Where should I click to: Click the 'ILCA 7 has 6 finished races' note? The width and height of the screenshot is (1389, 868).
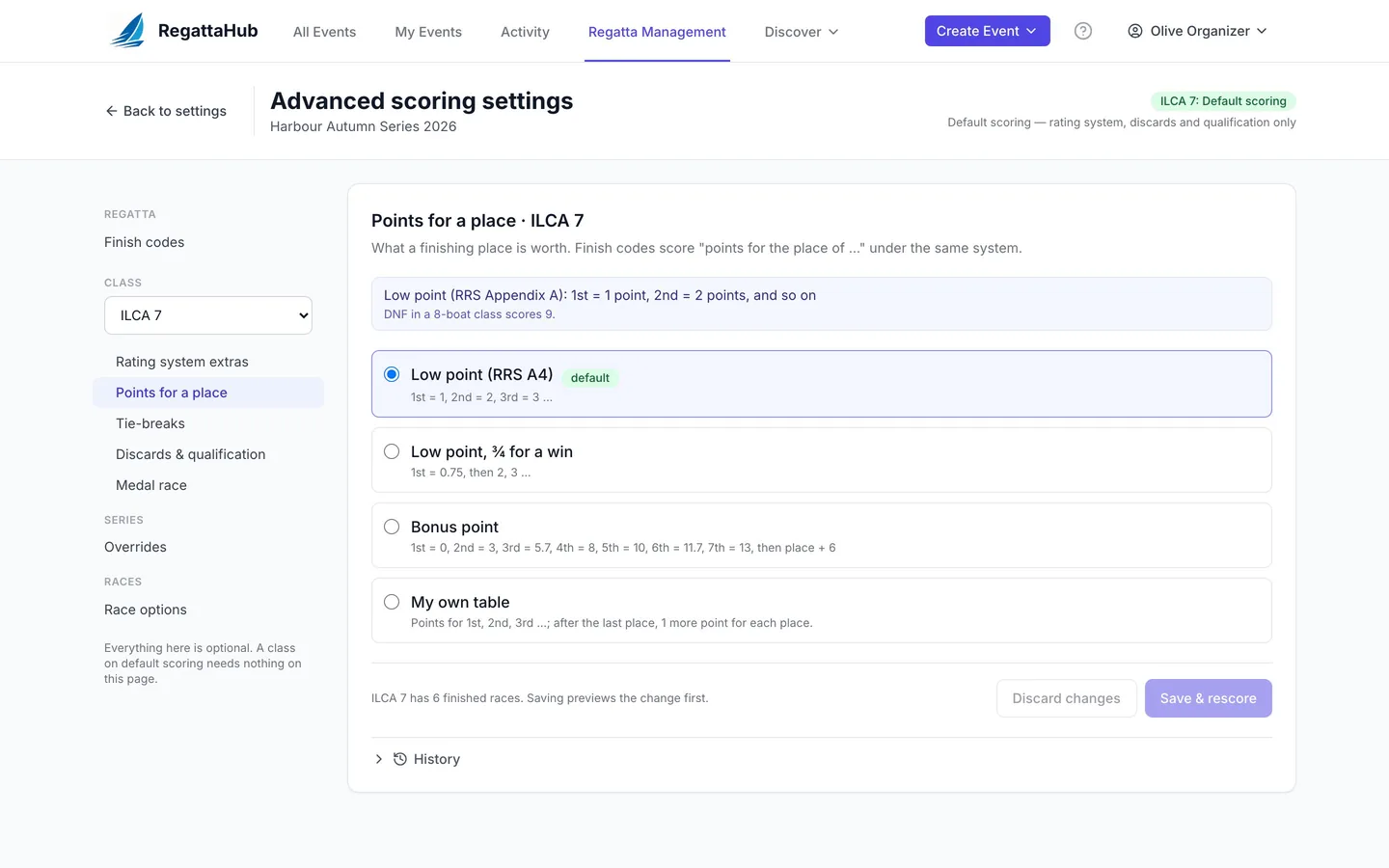(x=540, y=698)
